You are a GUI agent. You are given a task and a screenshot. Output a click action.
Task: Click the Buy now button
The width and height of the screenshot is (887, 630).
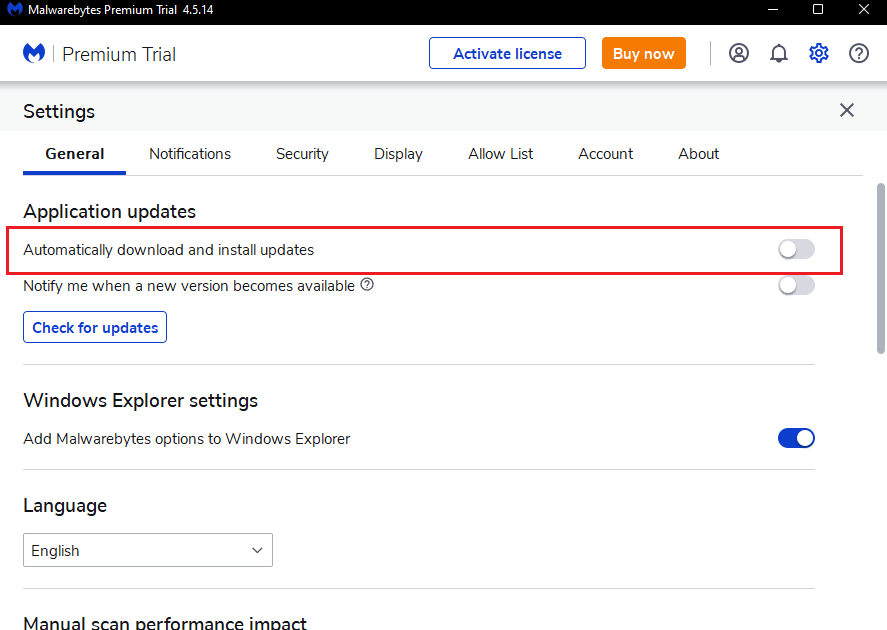pos(643,53)
